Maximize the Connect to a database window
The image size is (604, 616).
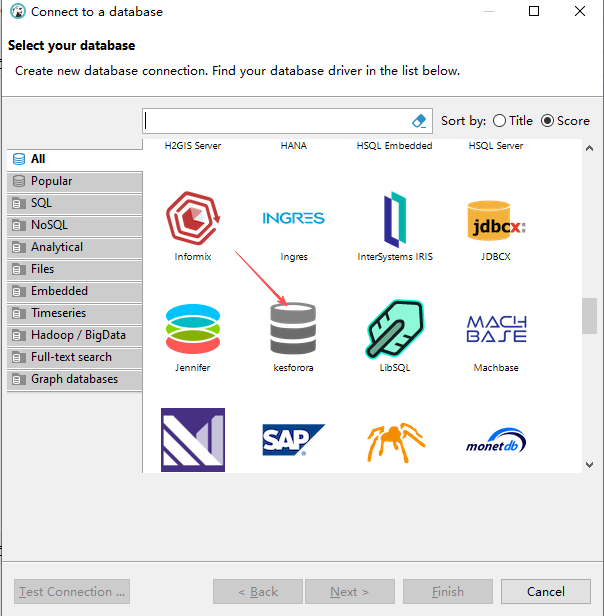click(534, 11)
